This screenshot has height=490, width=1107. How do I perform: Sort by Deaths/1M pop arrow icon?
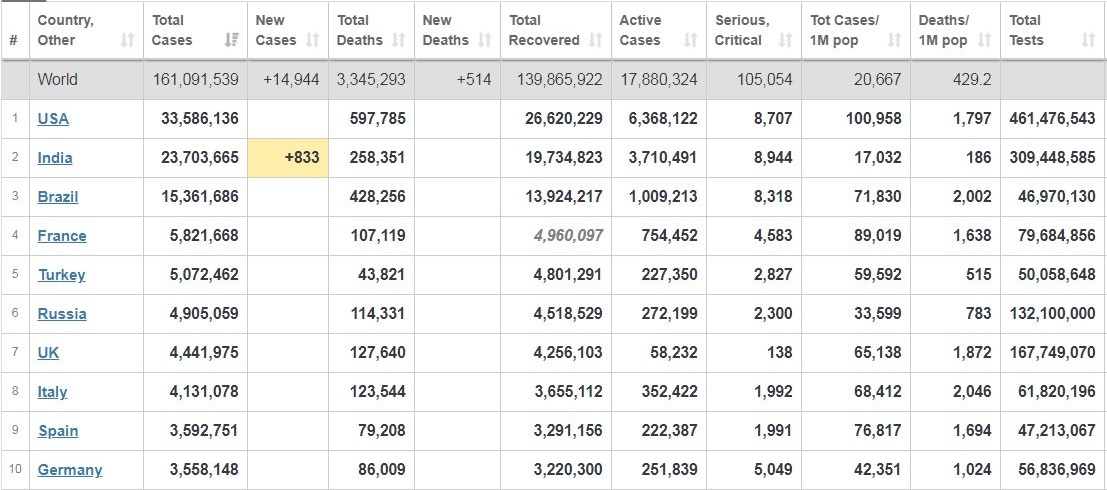(x=985, y=40)
